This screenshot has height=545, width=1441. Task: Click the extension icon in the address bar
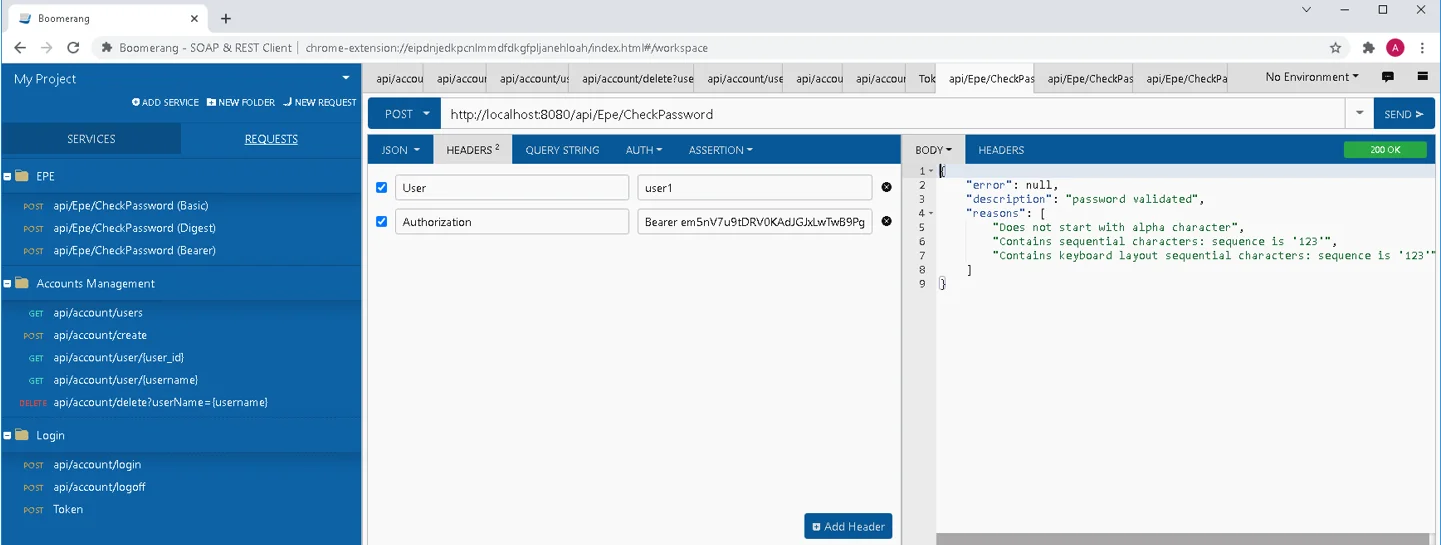(106, 48)
